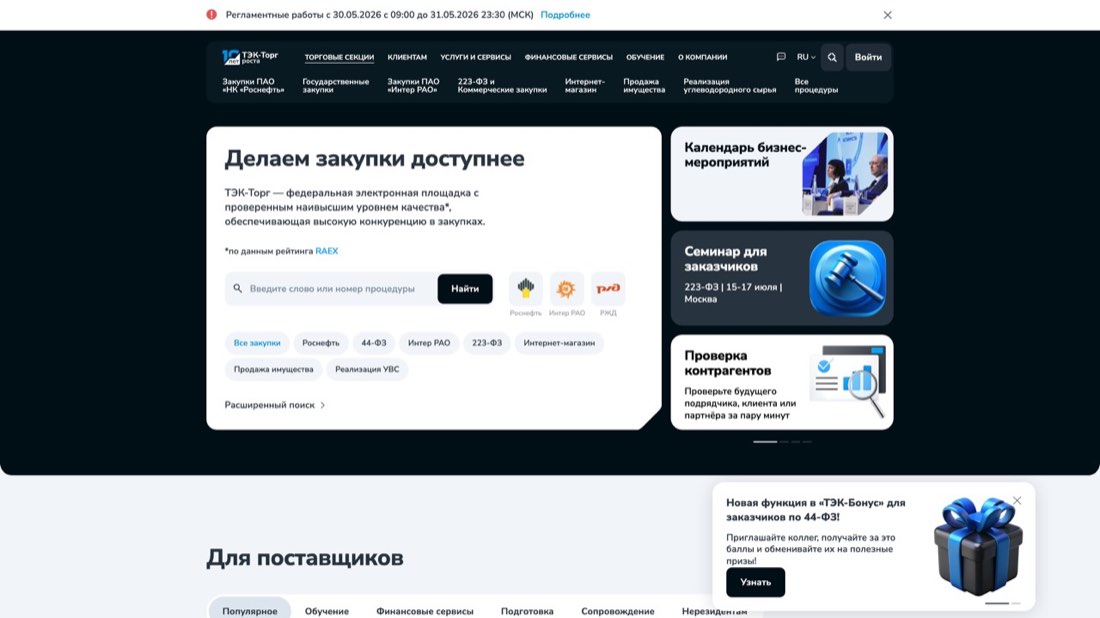Select the Все закупки filter chip
1100x618 pixels.
(257, 343)
